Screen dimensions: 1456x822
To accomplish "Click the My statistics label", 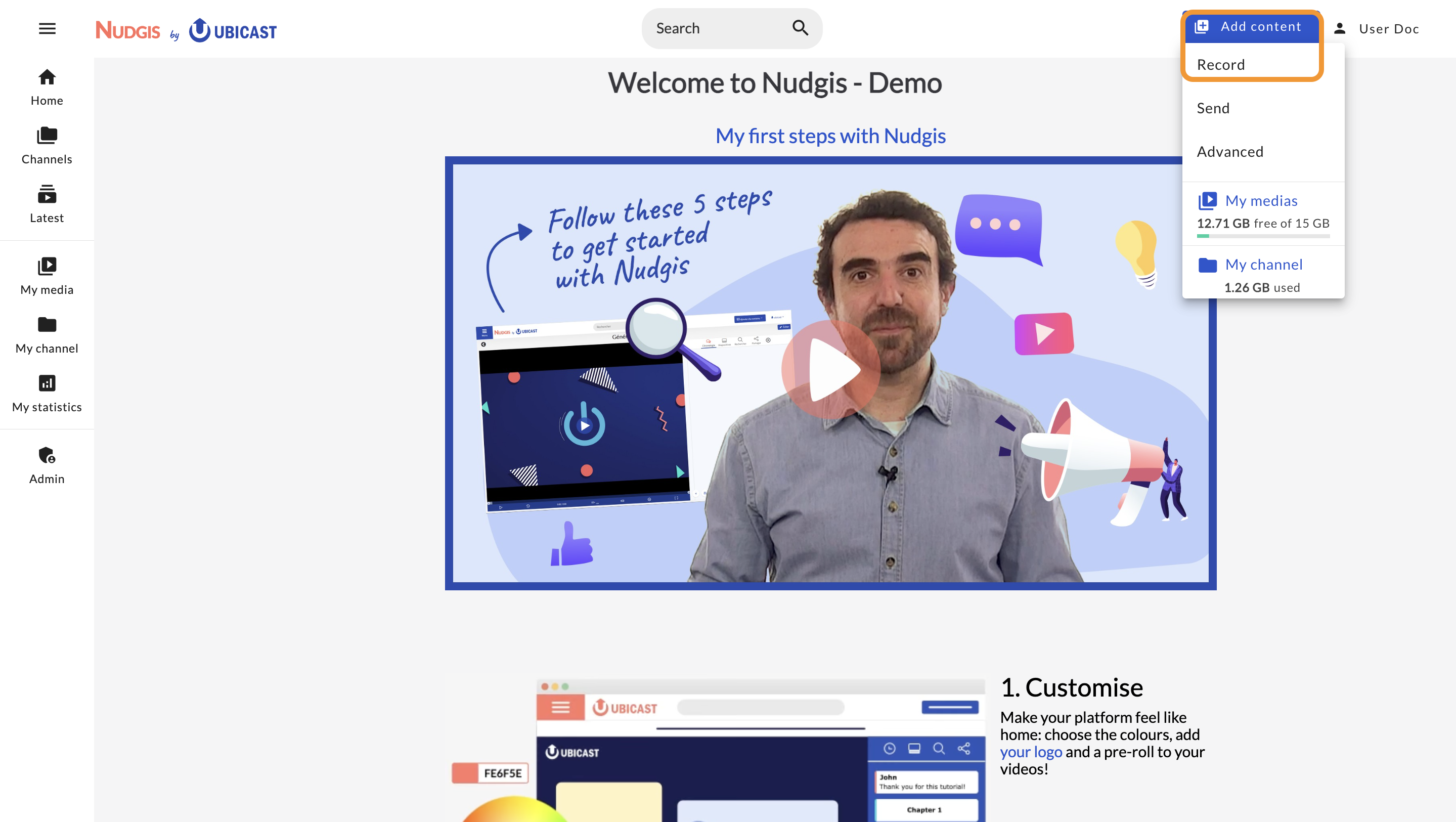I will pyautogui.click(x=47, y=407).
